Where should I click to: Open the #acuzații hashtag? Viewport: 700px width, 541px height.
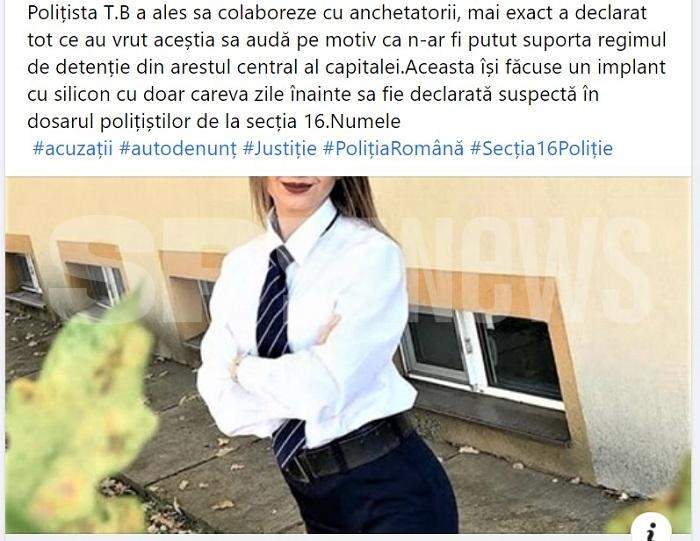pos(73,148)
